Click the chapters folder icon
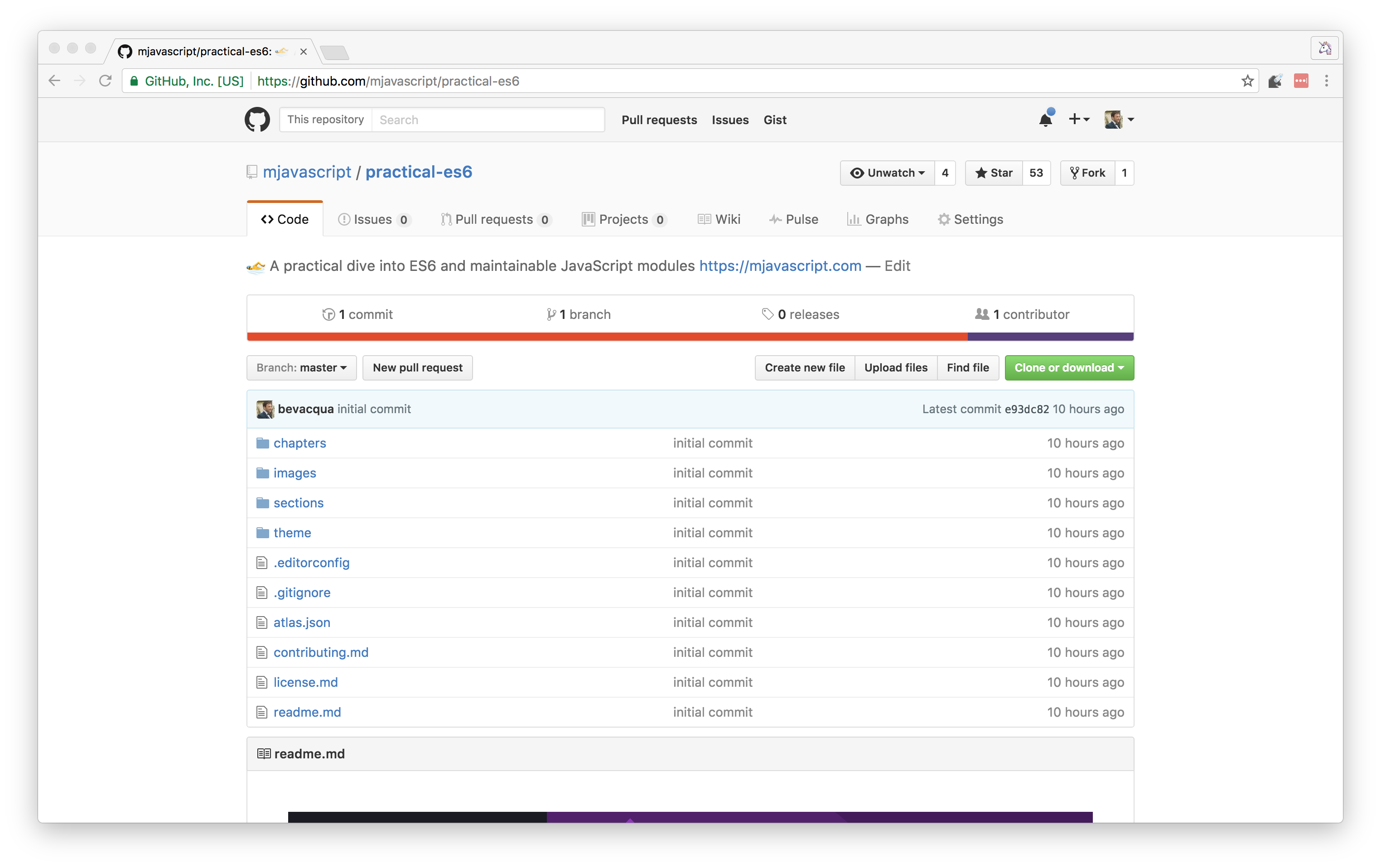The height and width of the screenshot is (868, 1381). pos(263,443)
